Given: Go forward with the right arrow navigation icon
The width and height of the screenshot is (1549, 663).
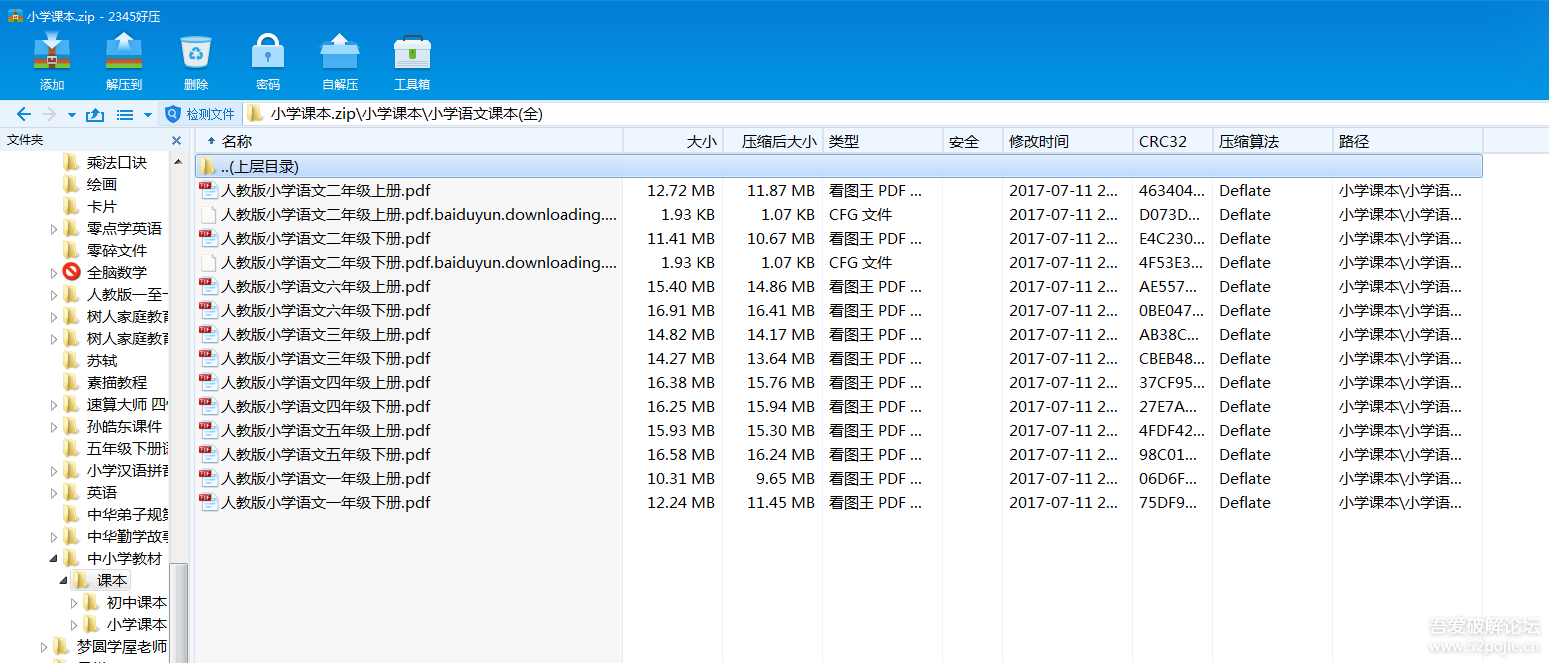Looking at the screenshot, I should (x=48, y=114).
